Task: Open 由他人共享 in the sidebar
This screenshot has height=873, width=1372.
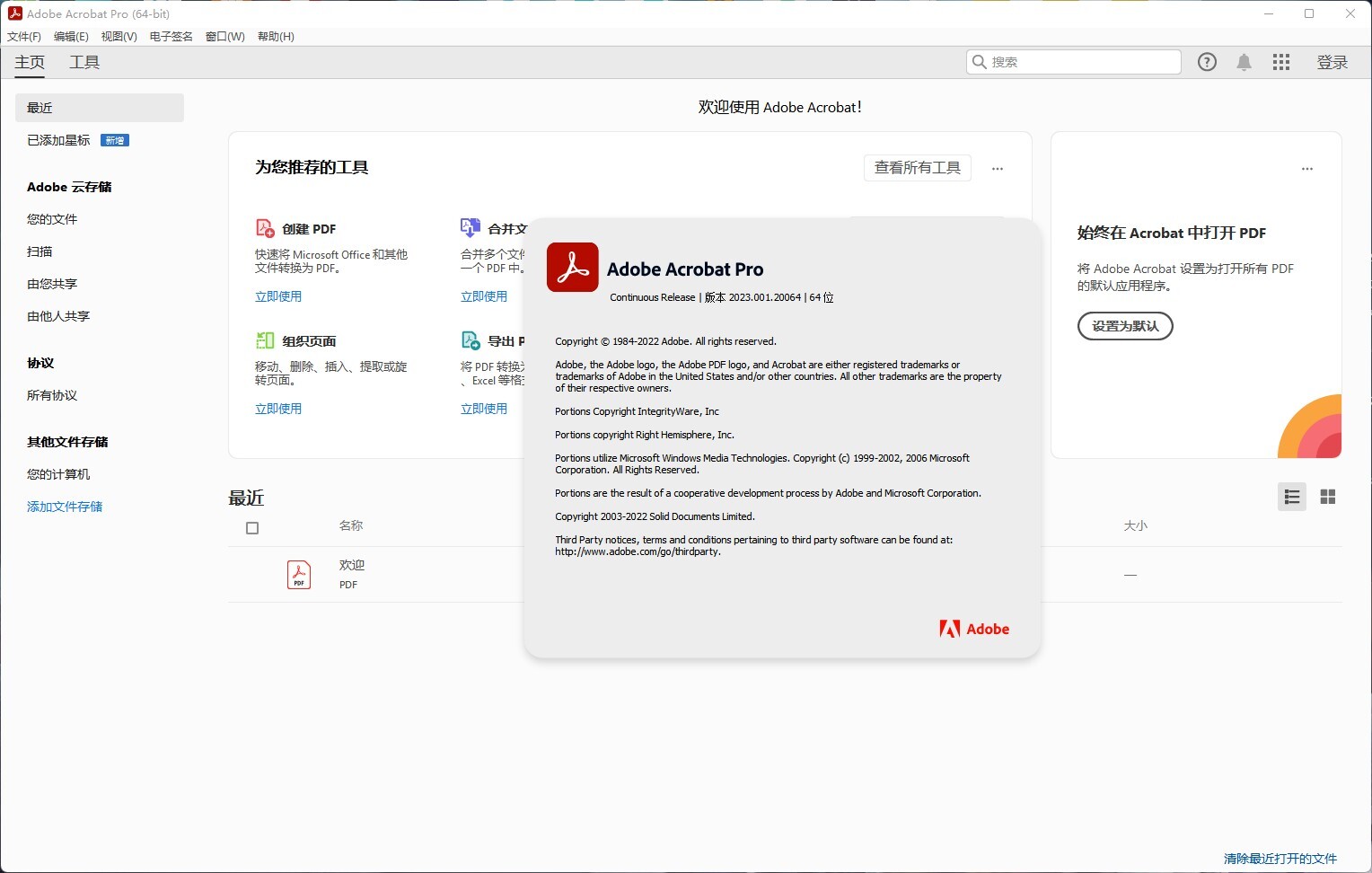Action: pyautogui.click(x=58, y=316)
